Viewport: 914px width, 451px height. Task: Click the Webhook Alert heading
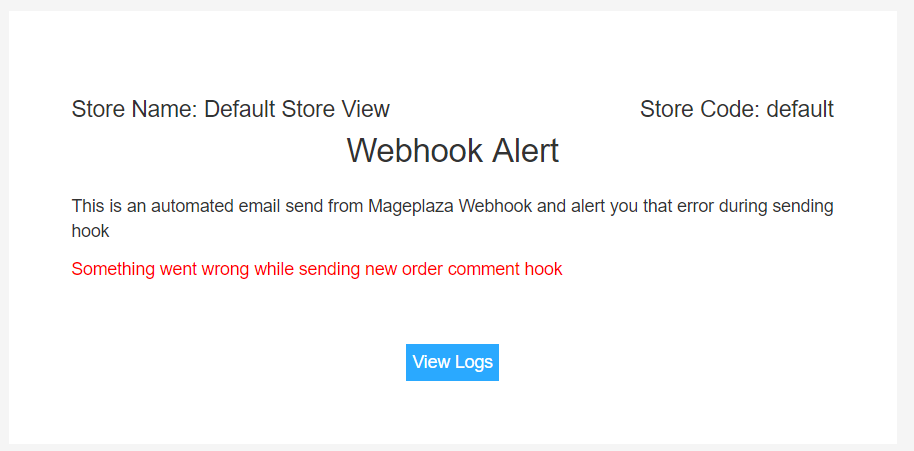pyautogui.click(x=452, y=151)
